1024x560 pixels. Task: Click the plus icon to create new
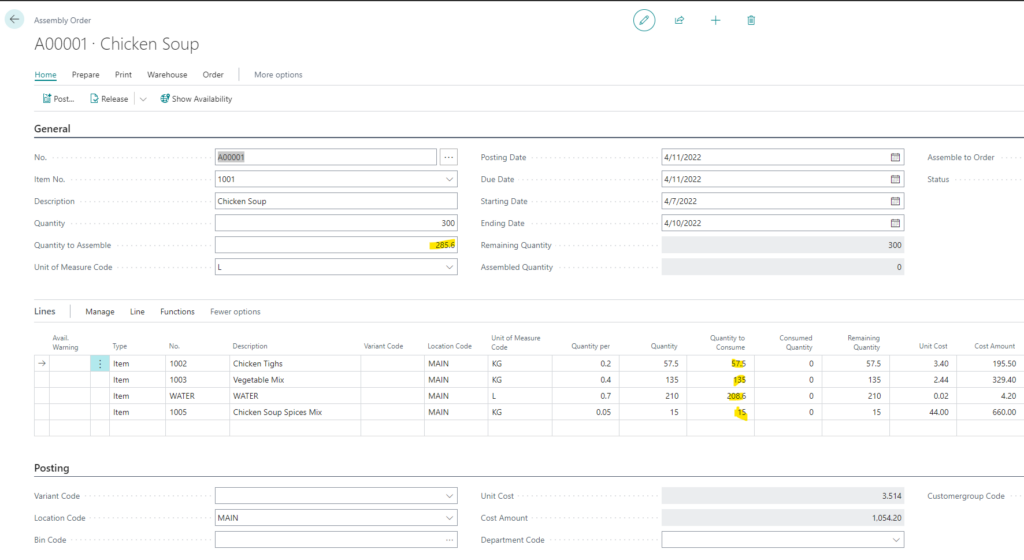point(716,20)
